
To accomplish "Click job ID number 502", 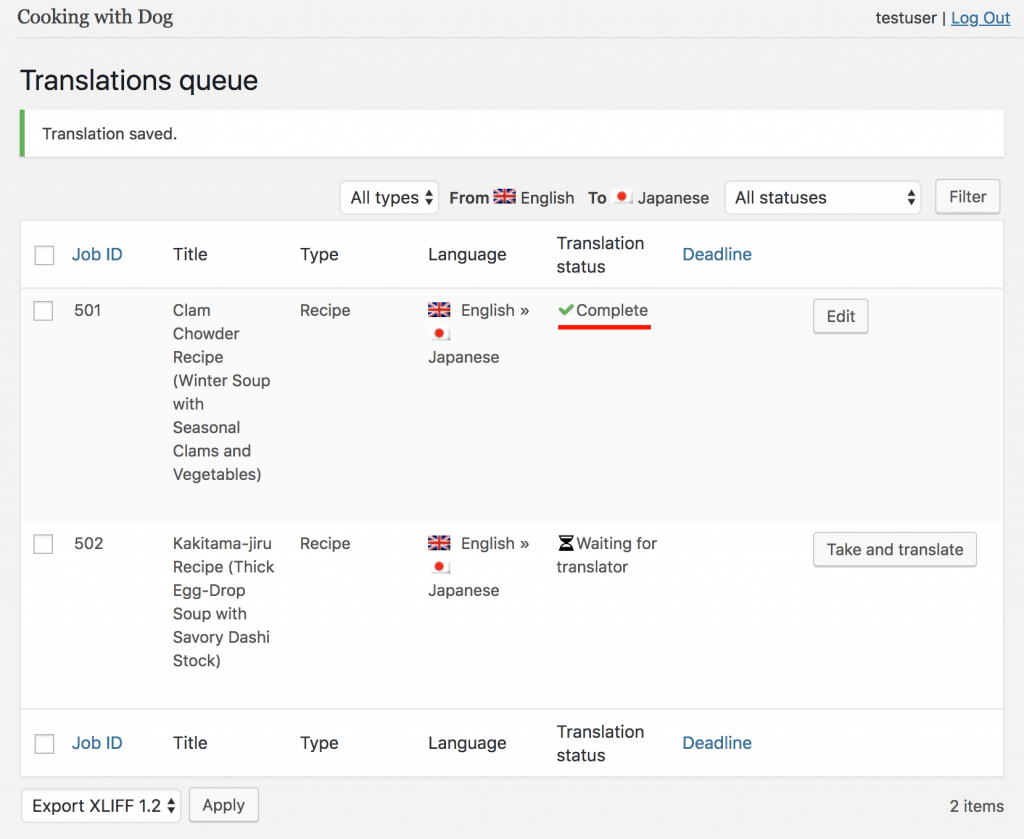I will point(89,543).
